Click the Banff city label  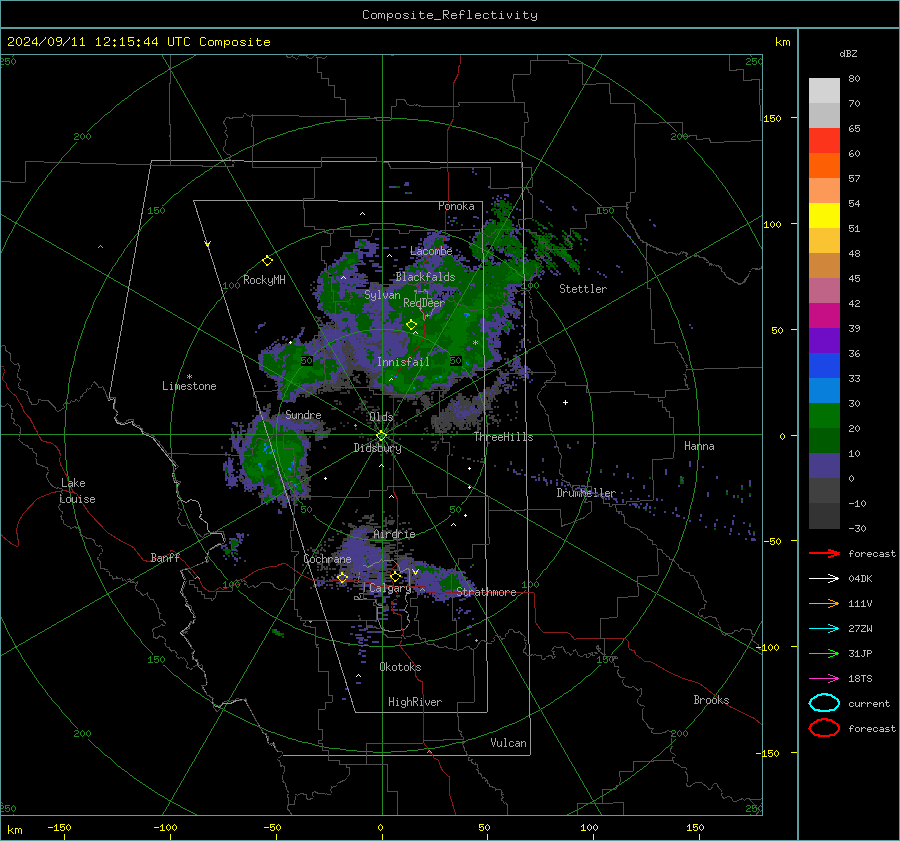pyautogui.click(x=165, y=557)
